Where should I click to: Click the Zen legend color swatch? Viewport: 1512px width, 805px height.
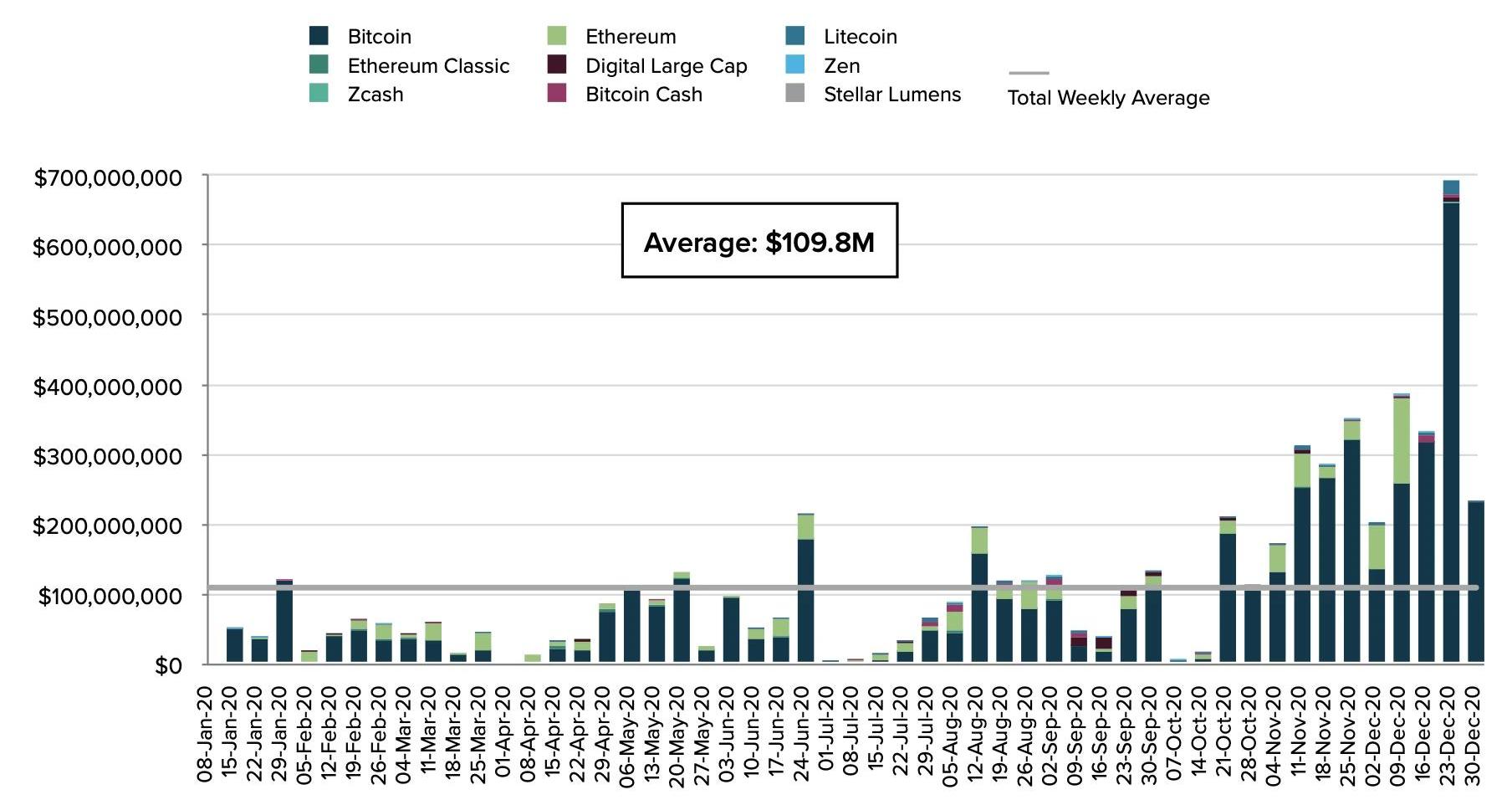794,65
